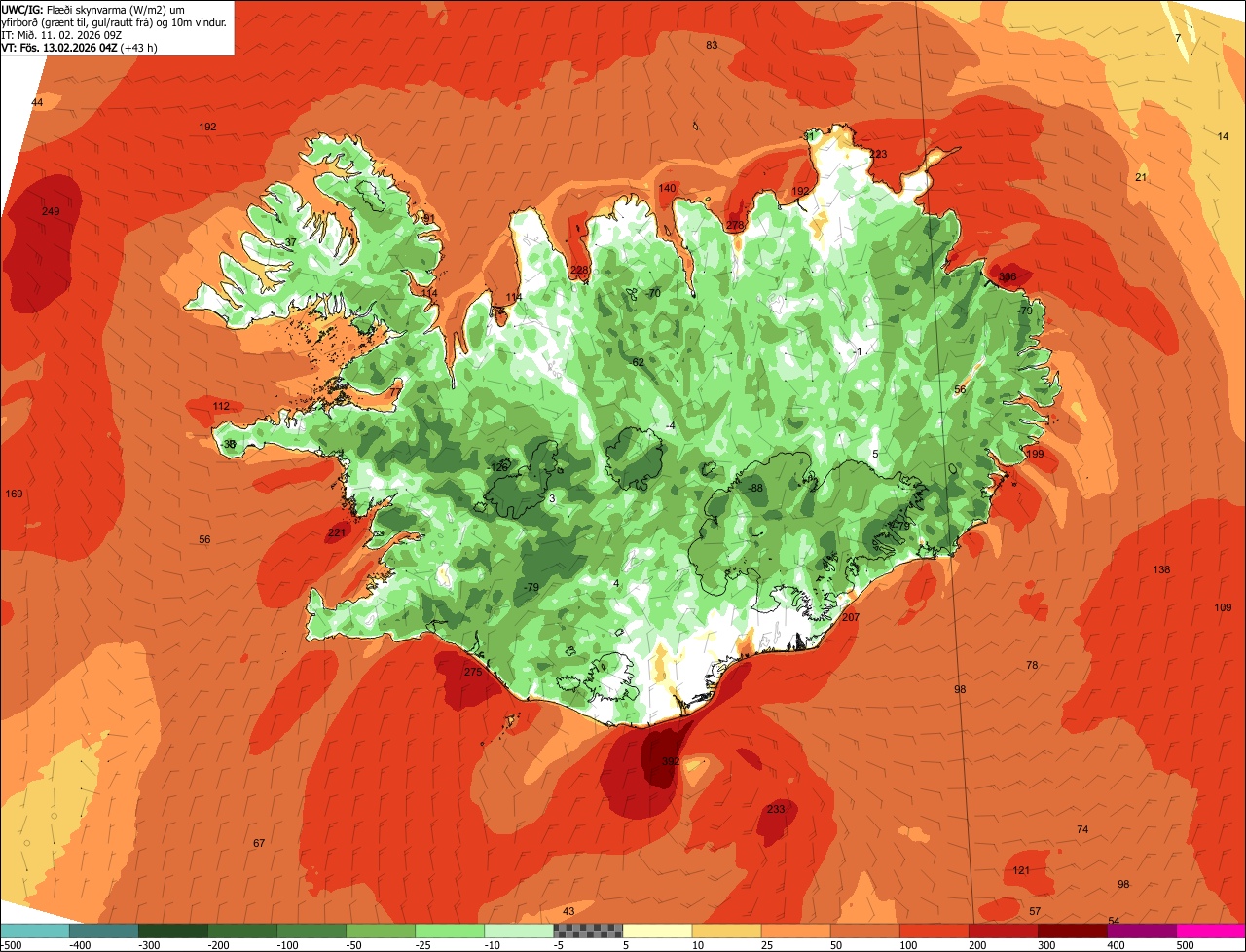Click the map value '43' near the bottom edge
The width and height of the screenshot is (1246, 952).
568,911
